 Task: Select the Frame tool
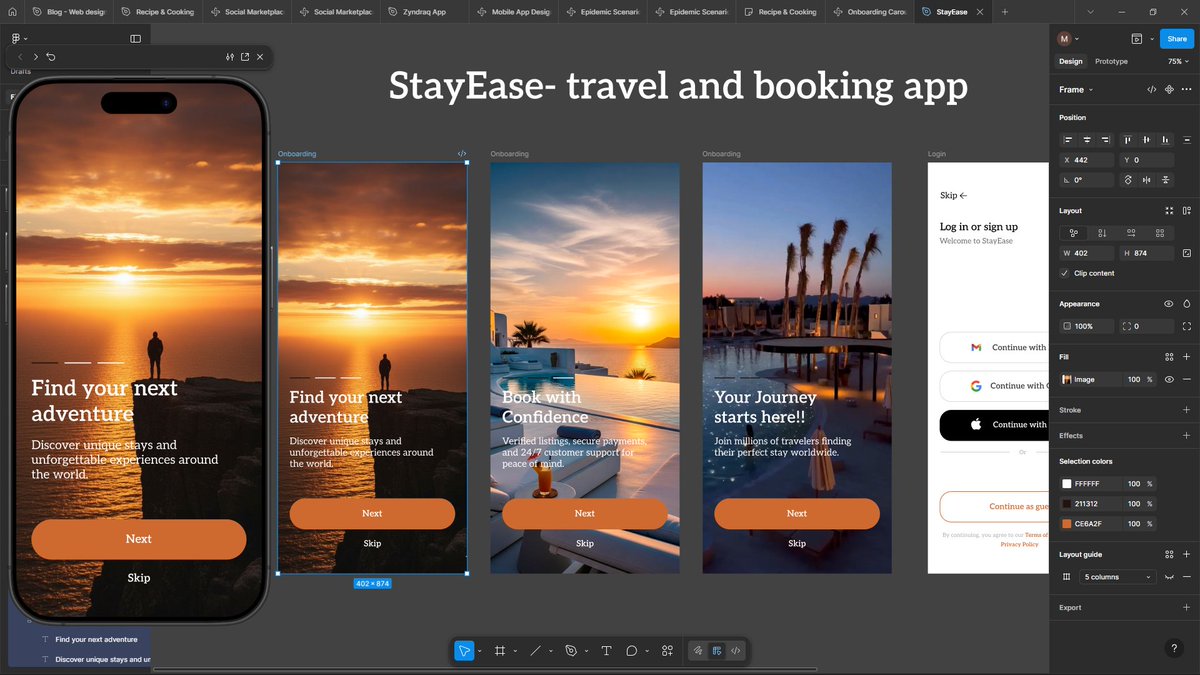(x=500, y=650)
